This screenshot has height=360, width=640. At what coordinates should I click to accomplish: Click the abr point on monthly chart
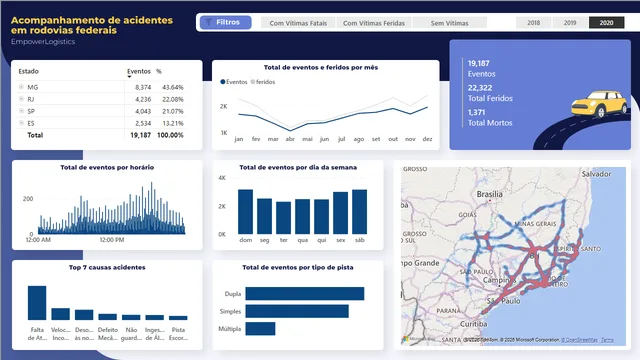(x=290, y=131)
